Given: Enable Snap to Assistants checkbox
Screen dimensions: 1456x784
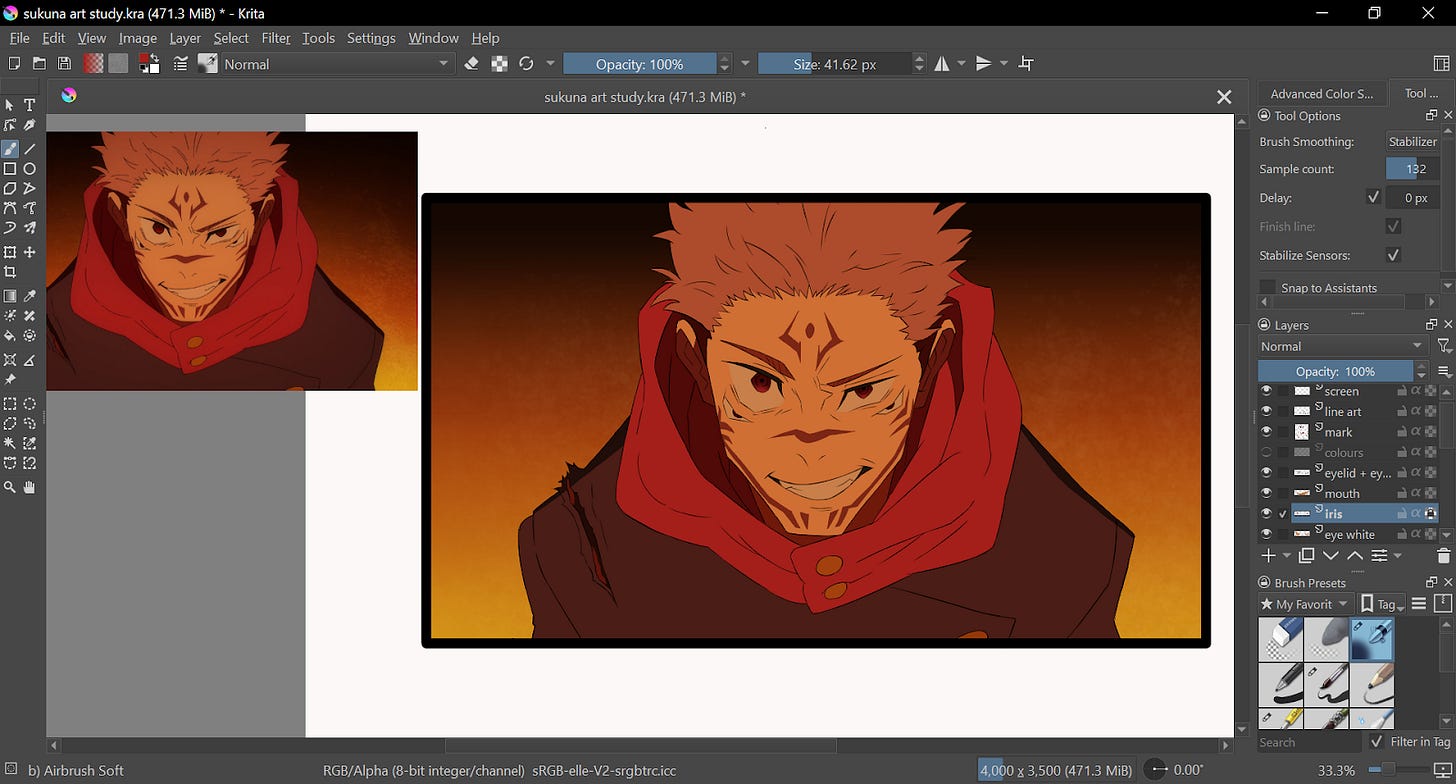Looking at the screenshot, I should click(1268, 287).
